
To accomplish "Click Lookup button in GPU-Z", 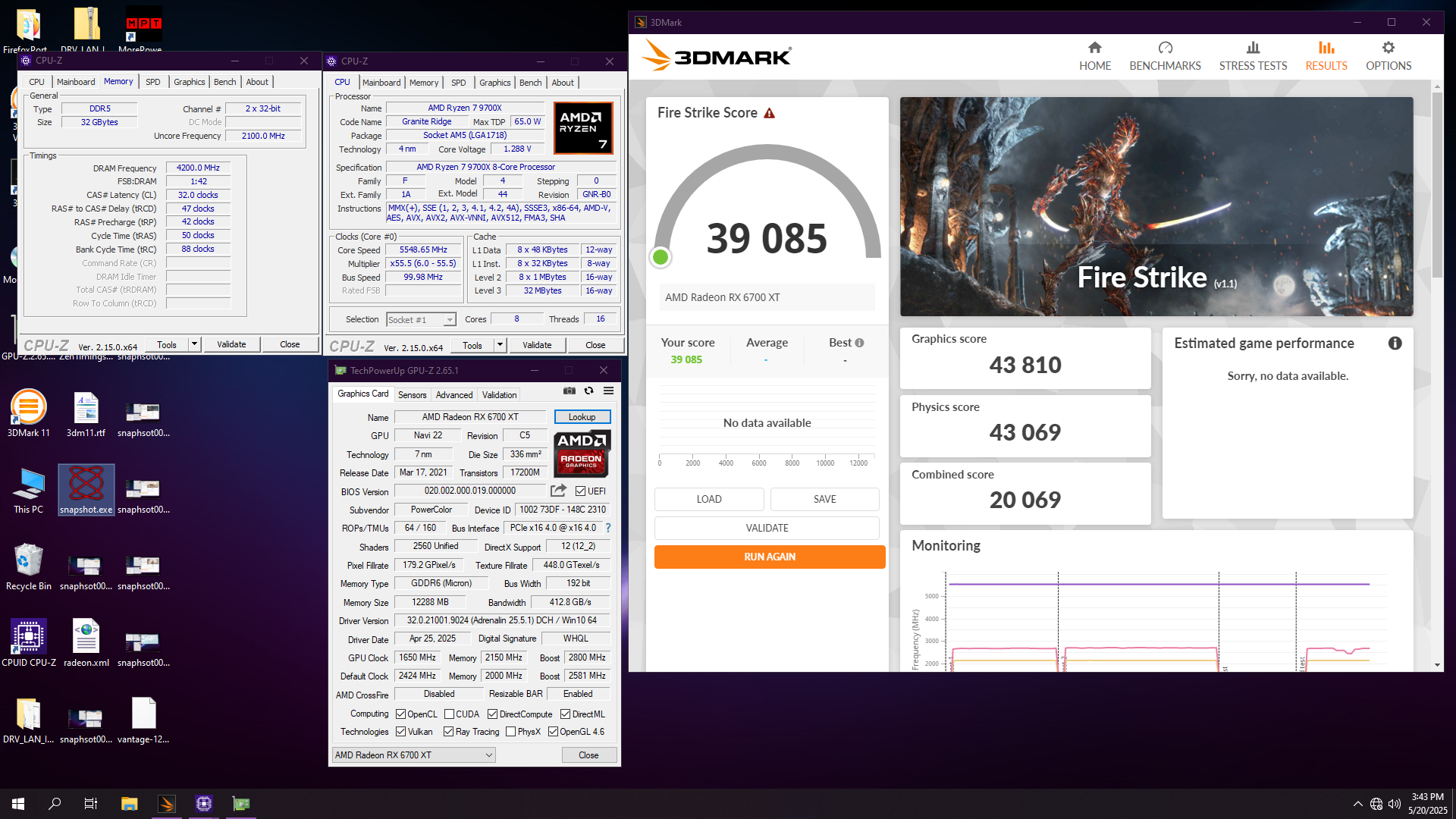I will [582, 417].
